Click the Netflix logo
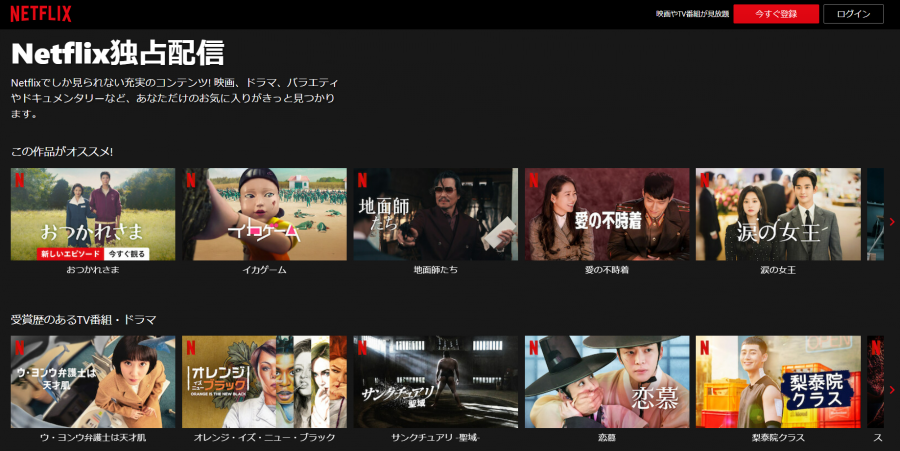 pyautogui.click(x=41, y=14)
